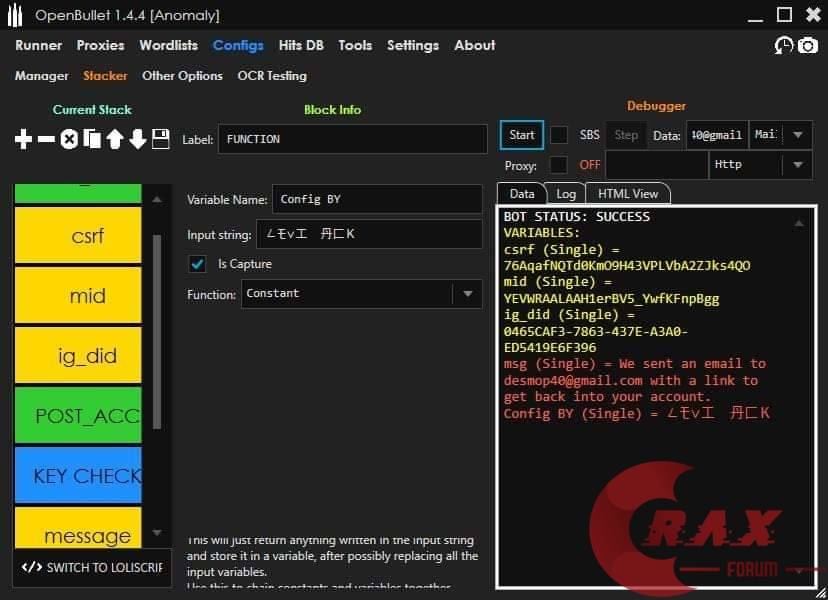Click the minus icon to remove selected block

(46, 140)
